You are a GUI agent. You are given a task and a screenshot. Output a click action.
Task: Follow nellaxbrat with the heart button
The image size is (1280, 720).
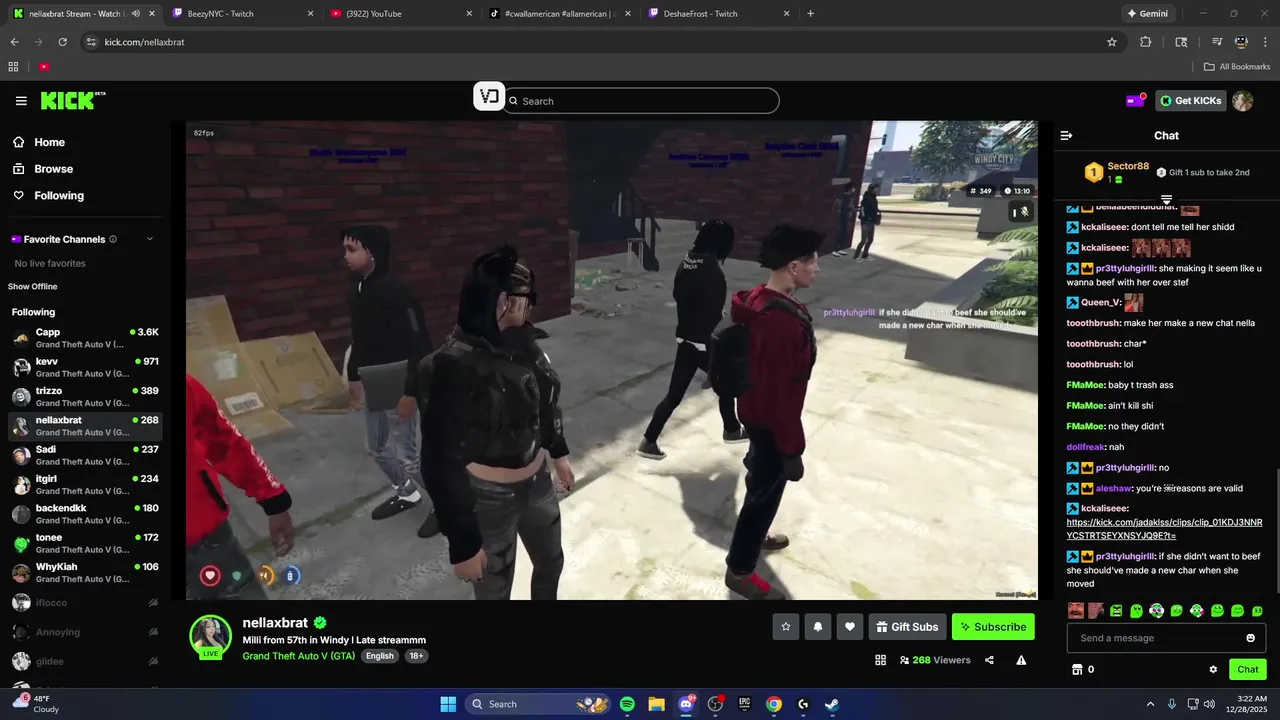pos(850,627)
